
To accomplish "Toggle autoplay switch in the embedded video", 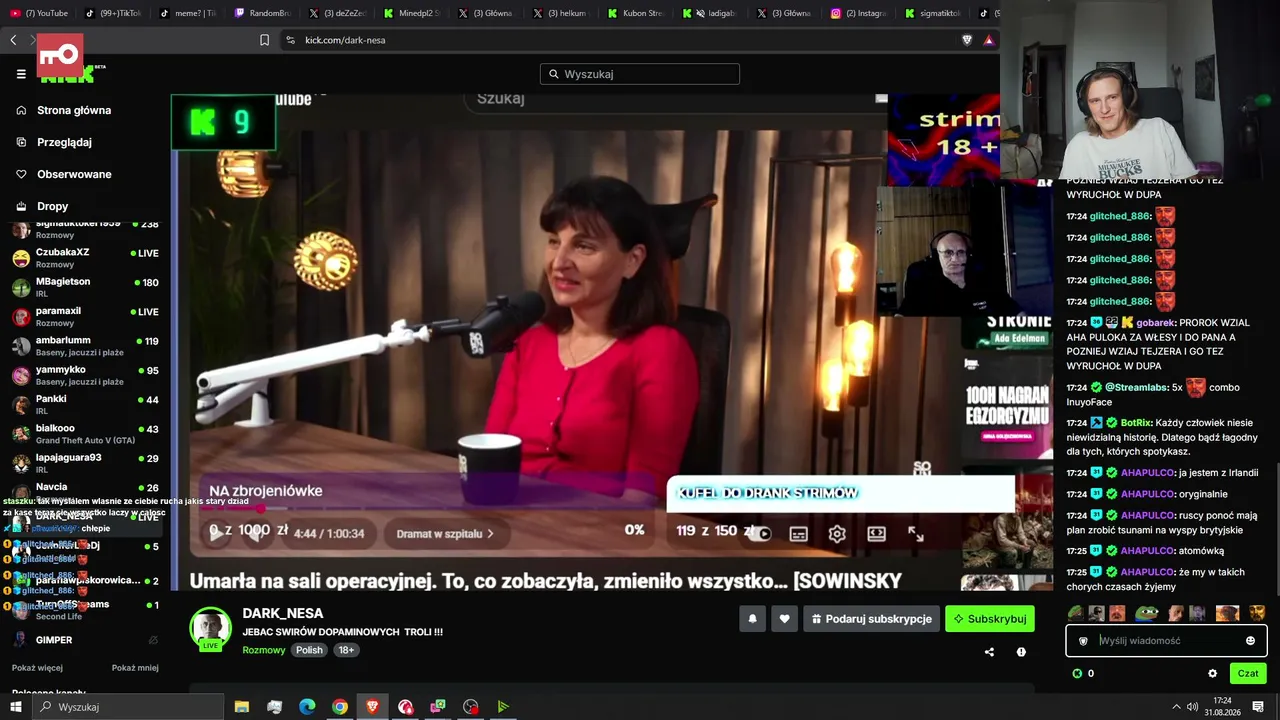I will point(762,534).
